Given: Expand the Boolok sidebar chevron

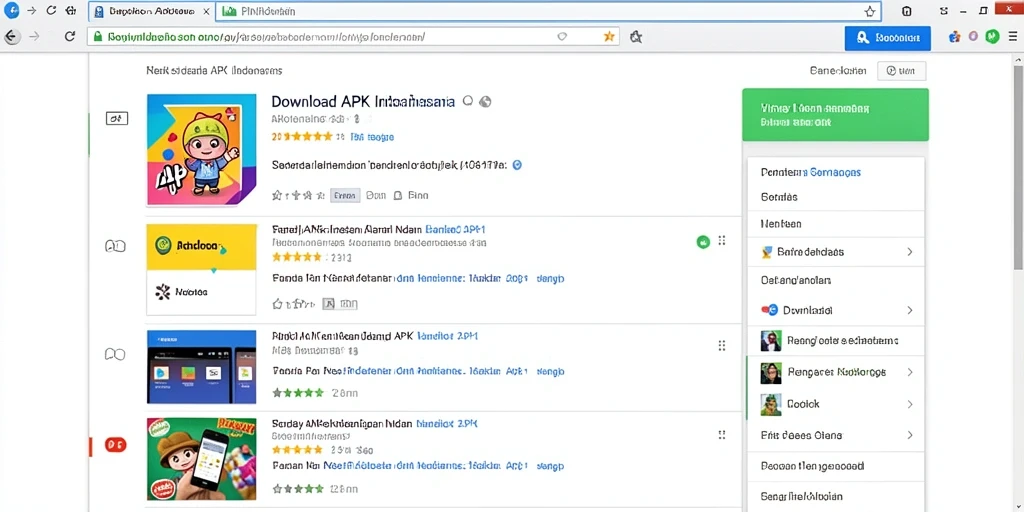Looking at the screenshot, I should [x=910, y=404].
